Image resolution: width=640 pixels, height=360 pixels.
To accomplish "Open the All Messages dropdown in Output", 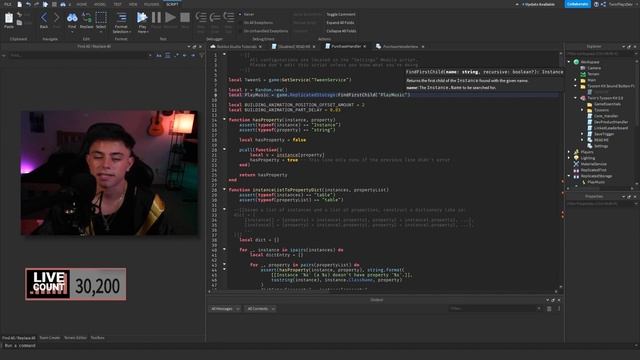I will 225,309.
